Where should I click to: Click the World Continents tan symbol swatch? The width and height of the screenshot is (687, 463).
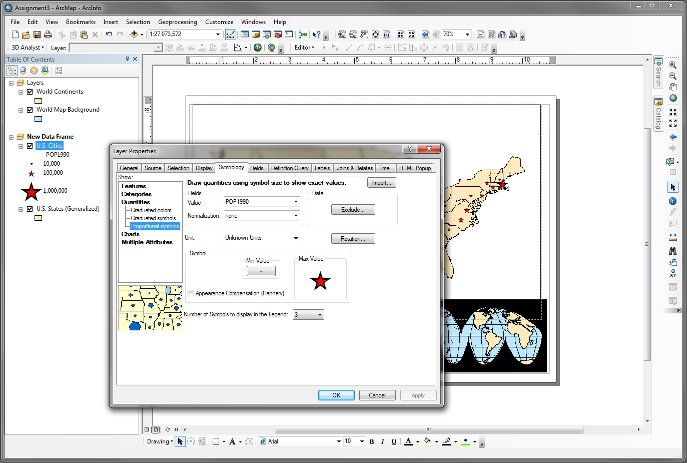38,101
